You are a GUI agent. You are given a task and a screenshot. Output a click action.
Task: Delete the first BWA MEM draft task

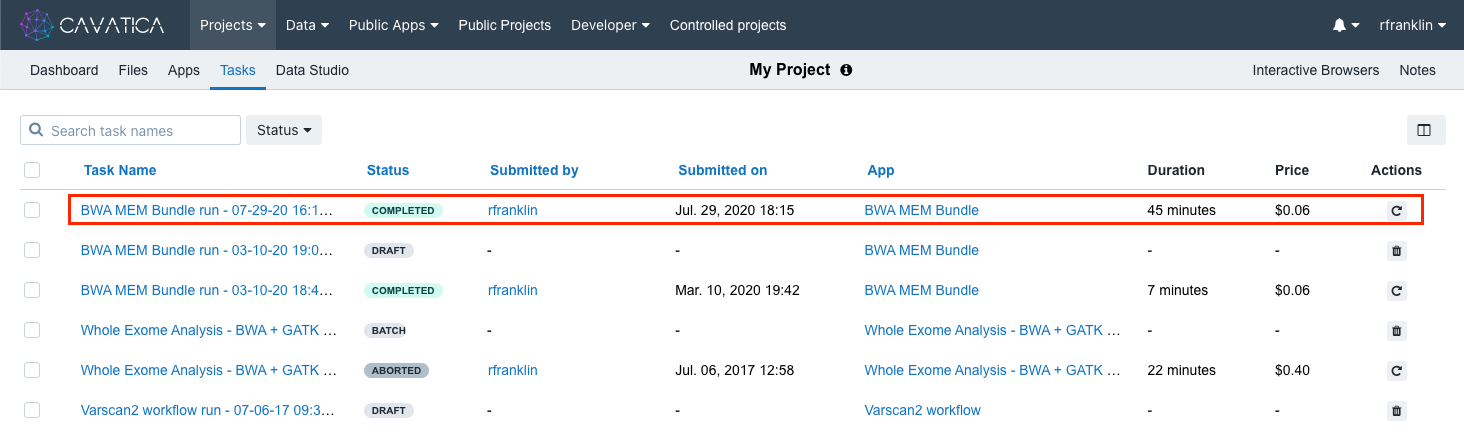pyautogui.click(x=1397, y=251)
